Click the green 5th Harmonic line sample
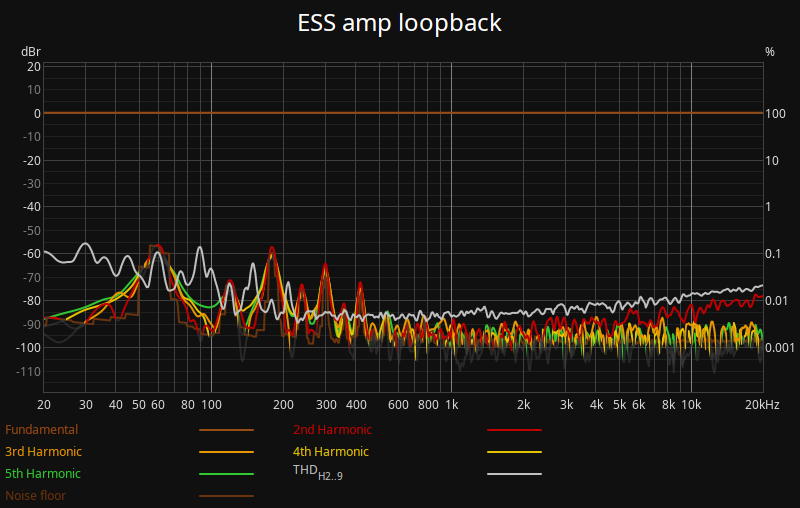Image resolution: width=800 pixels, height=508 pixels. (227, 474)
